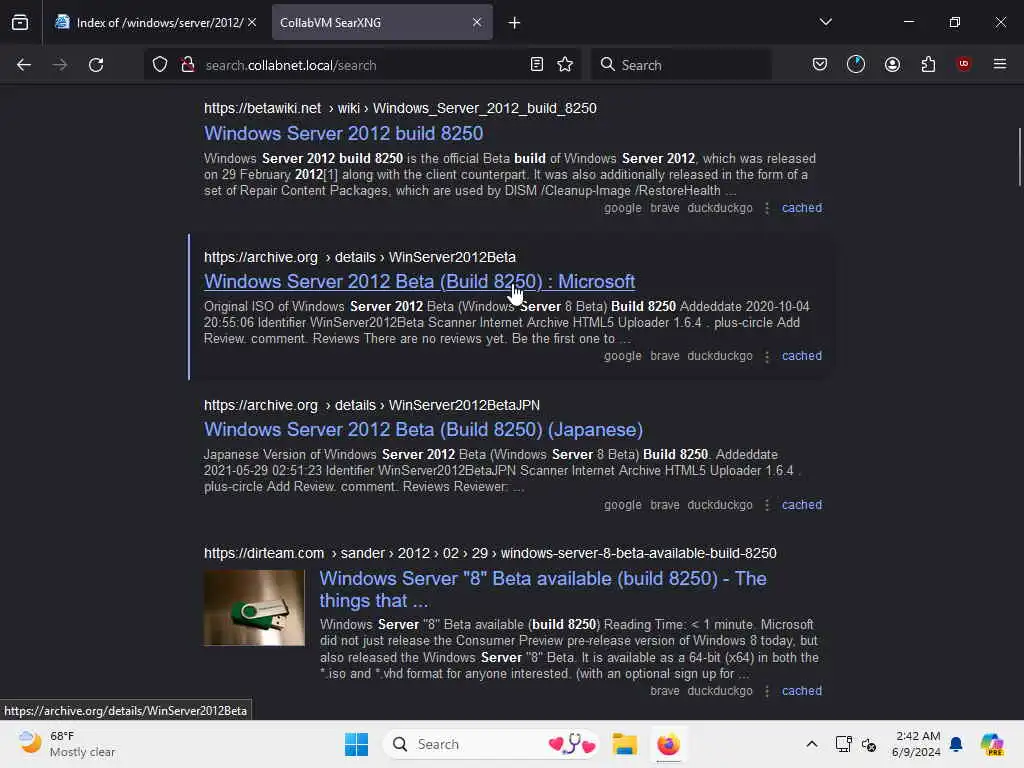Image resolution: width=1024 pixels, height=768 pixels.
Task: Open cached version of WinServer2012Beta result
Action: click(x=802, y=356)
